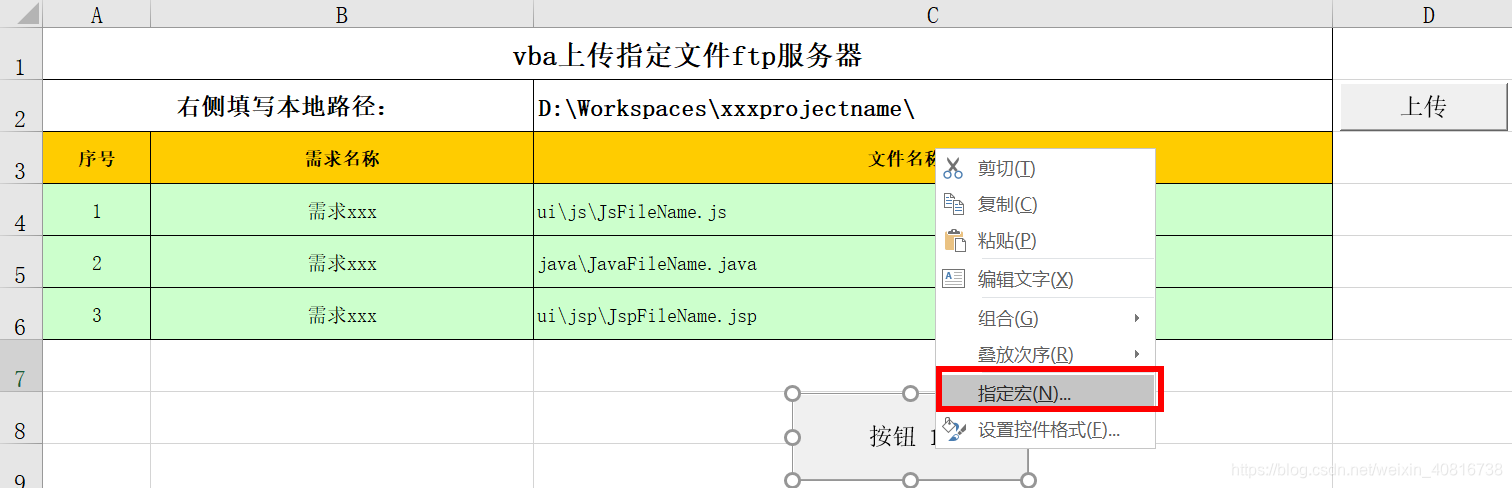The image size is (1512, 488).
Task: Open 设置控件格式(F)... menu entry
Action: [x=1045, y=430]
